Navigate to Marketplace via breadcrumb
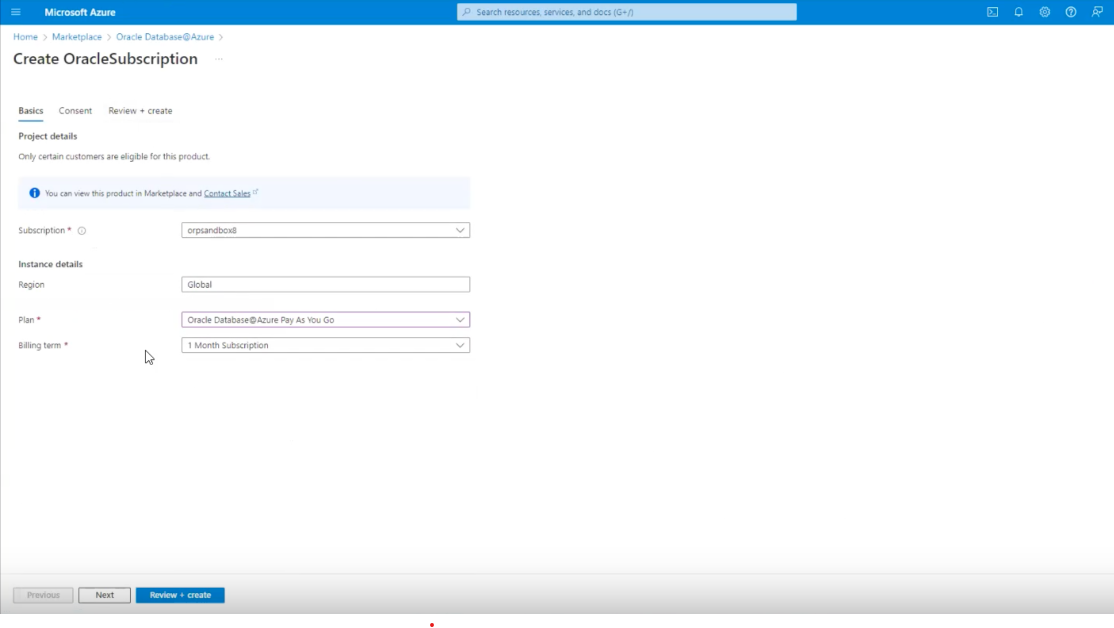Viewport: 1114px width, 628px height. click(x=76, y=36)
